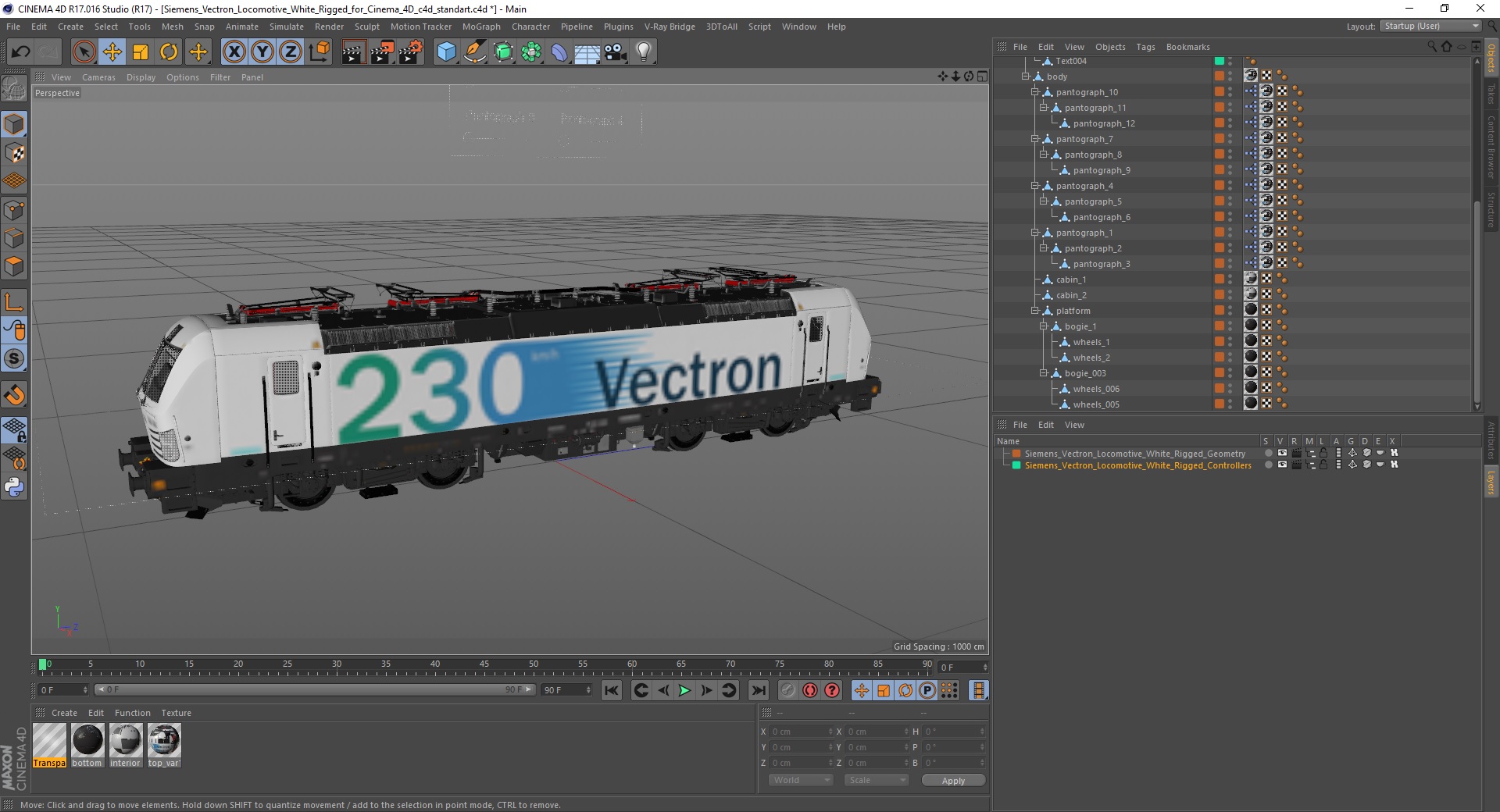The width and height of the screenshot is (1500, 812).
Task: Go to start of animation
Action: [x=612, y=690]
